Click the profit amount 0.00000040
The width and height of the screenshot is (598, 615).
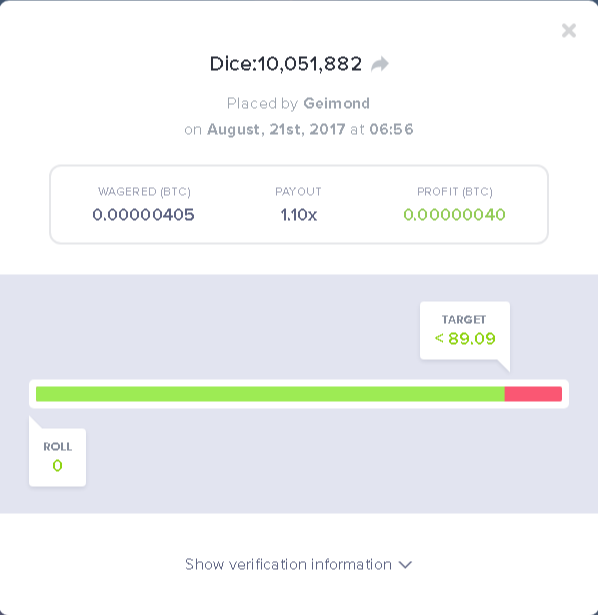coord(454,215)
